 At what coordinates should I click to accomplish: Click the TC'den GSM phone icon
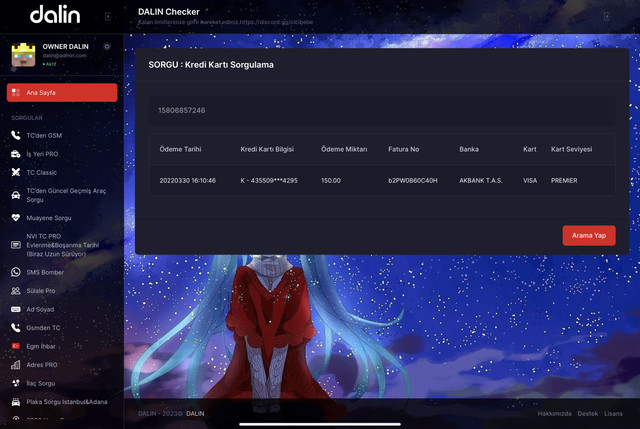[x=15, y=136]
